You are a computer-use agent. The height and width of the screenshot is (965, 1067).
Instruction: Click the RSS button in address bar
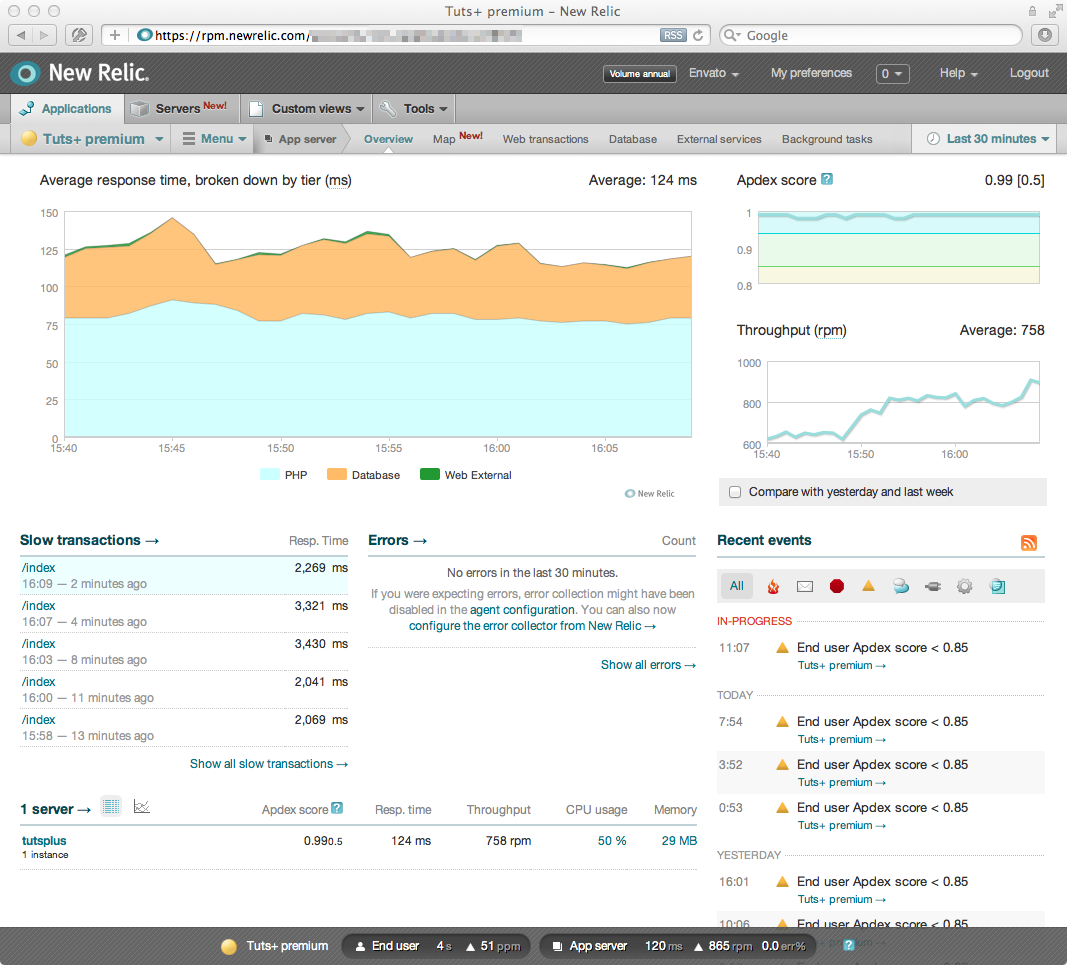tap(672, 35)
